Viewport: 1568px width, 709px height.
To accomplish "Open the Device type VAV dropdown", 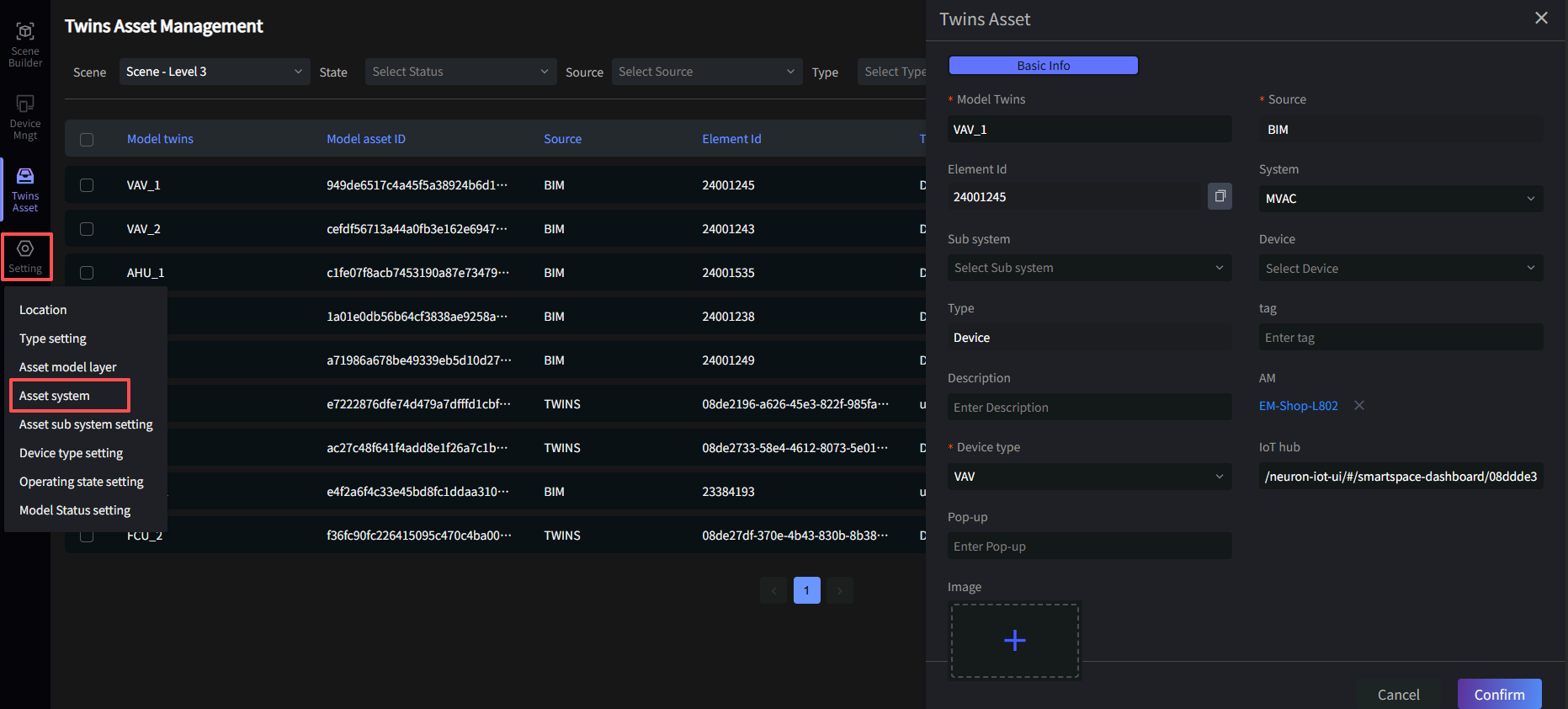I will coord(1088,477).
